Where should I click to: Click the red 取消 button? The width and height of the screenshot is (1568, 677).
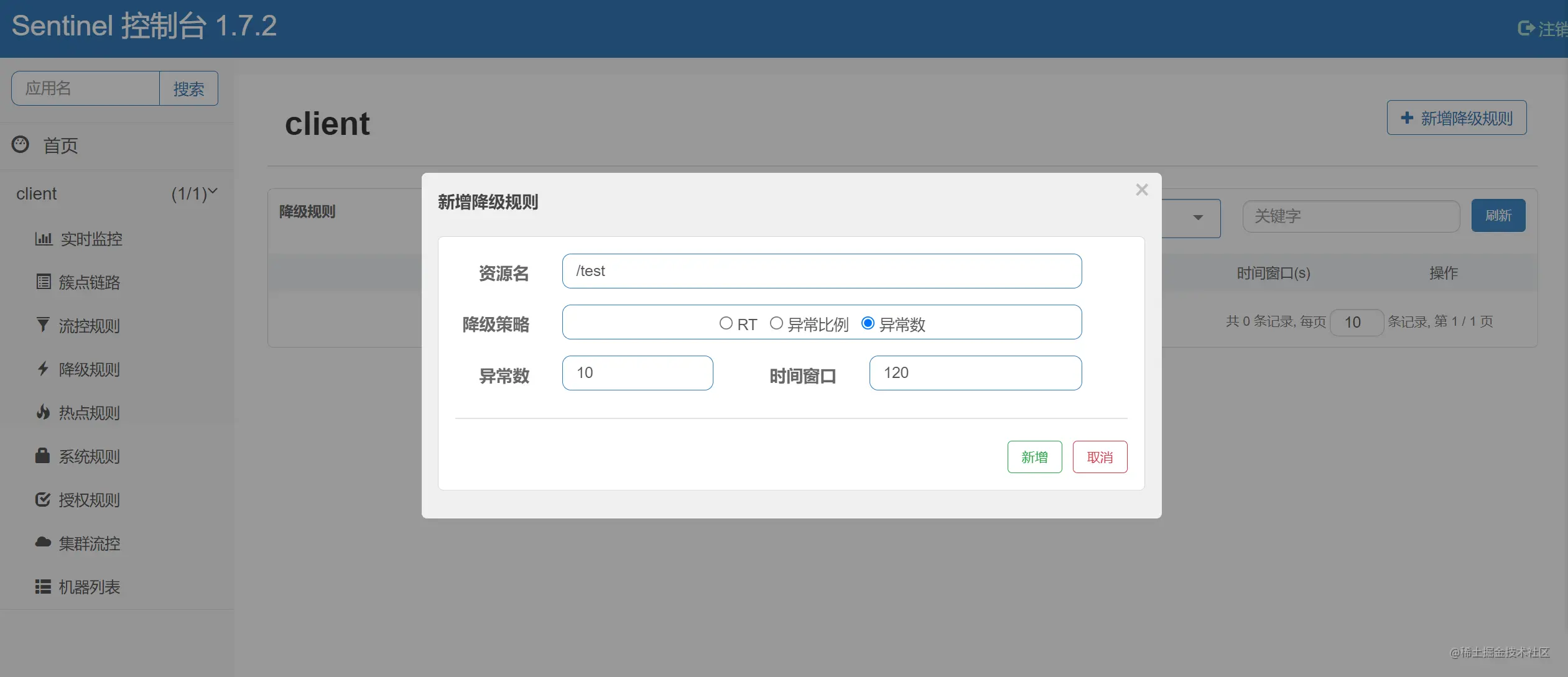pyautogui.click(x=1100, y=457)
